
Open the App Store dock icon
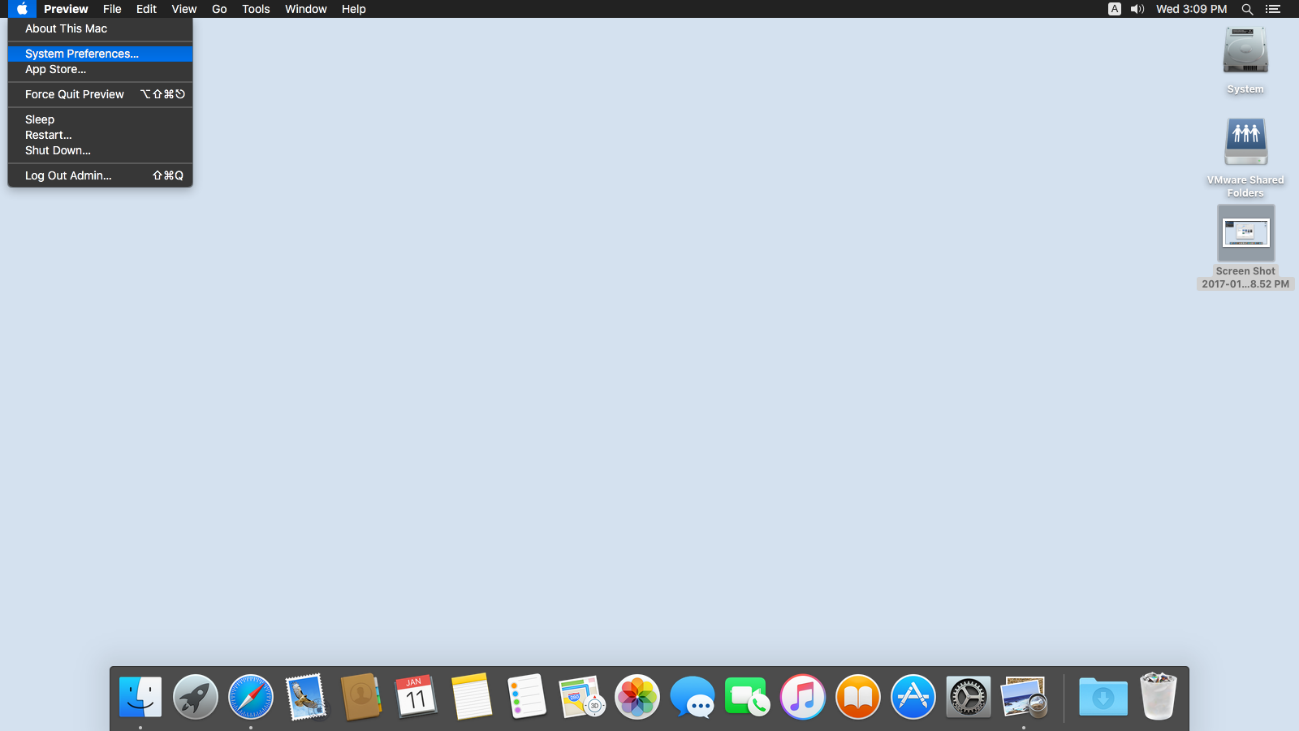913,697
